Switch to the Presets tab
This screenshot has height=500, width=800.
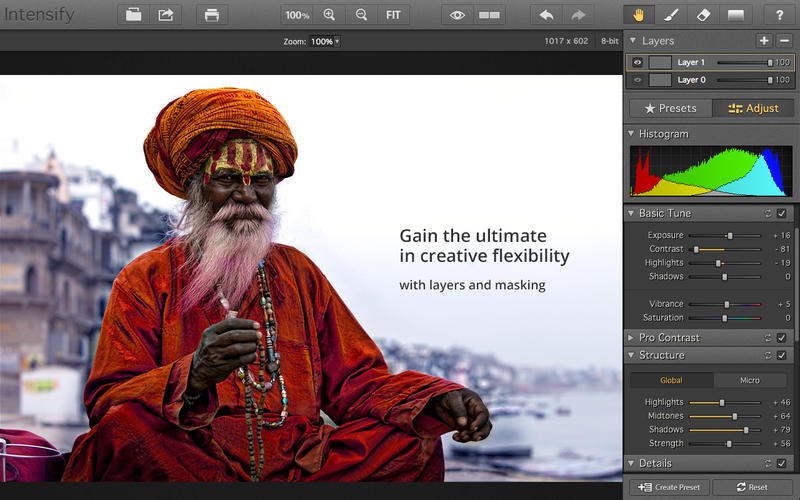pos(670,108)
